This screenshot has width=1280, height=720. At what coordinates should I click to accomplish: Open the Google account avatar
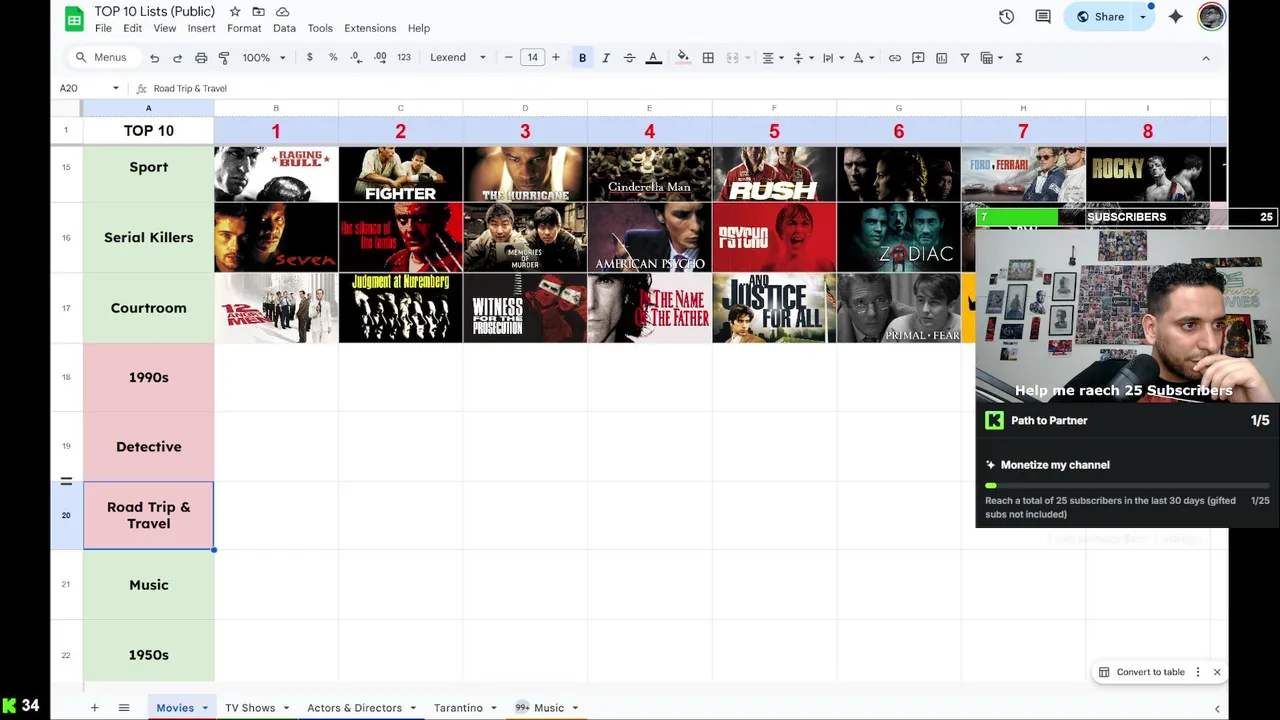1211,17
